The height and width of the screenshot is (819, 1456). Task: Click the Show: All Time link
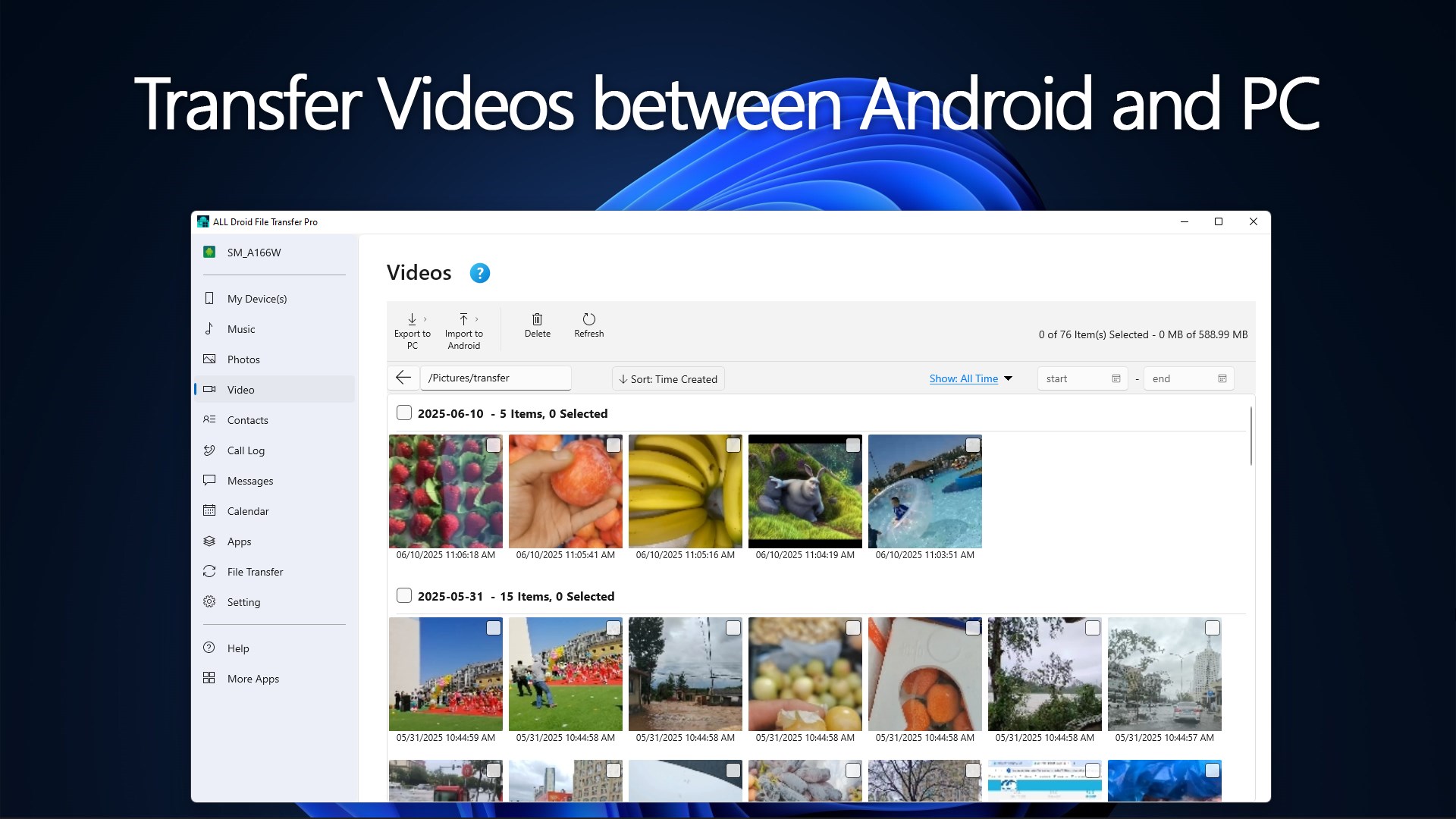[964, 378]
